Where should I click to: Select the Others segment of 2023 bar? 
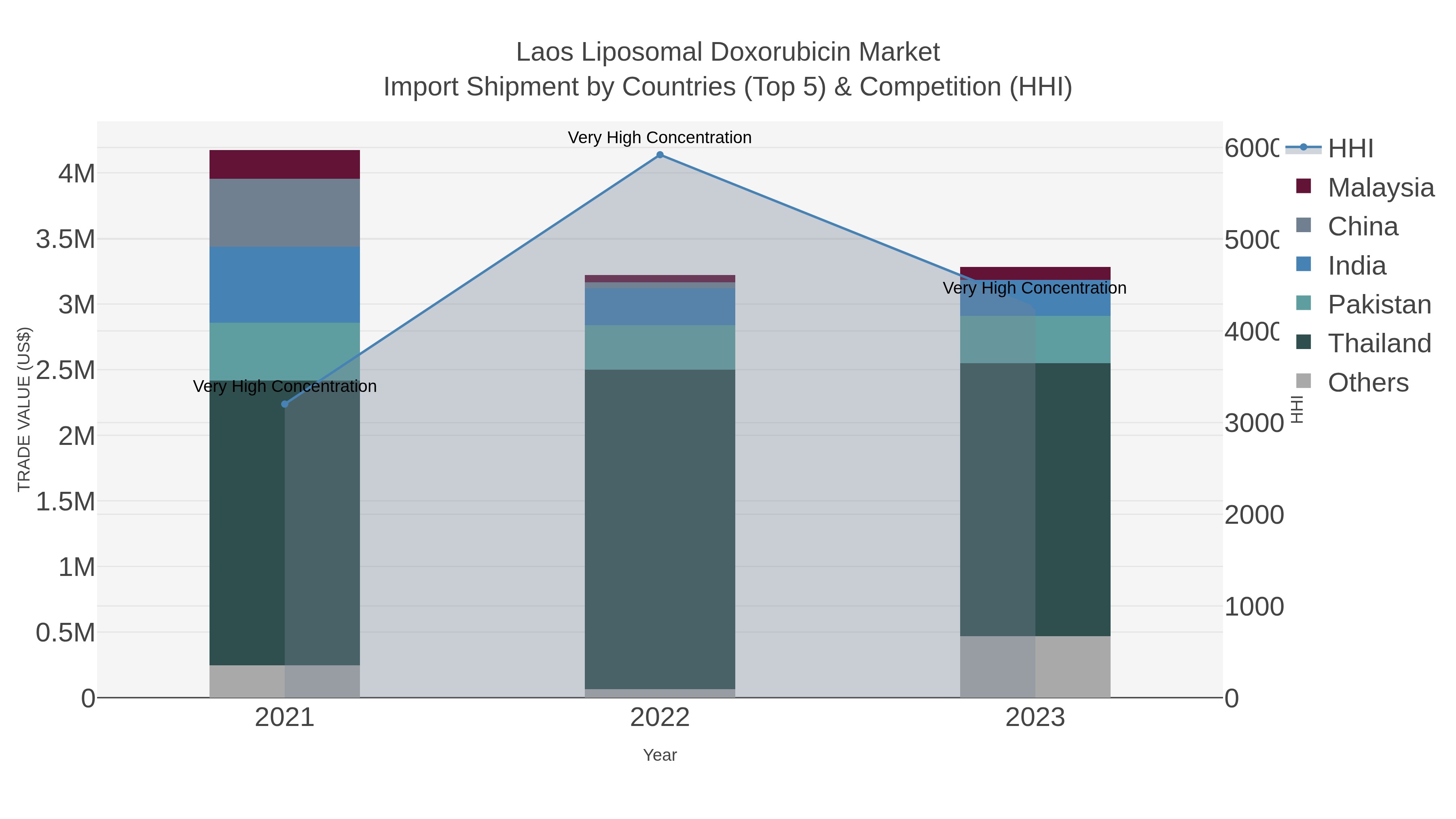click(x=1035, y=667)
